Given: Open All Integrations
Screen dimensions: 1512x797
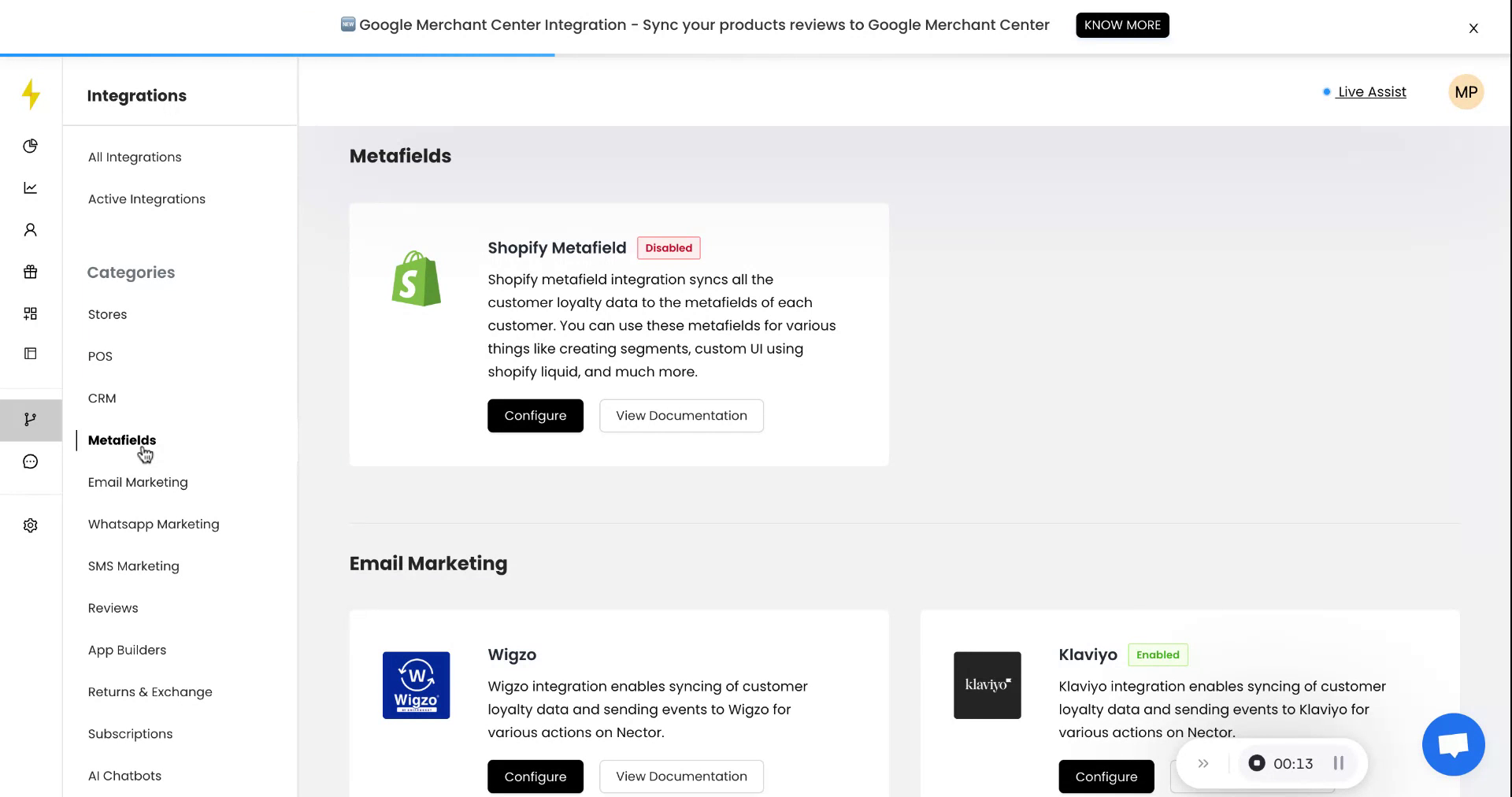Looking at the screenshot, I should (135, 157).
